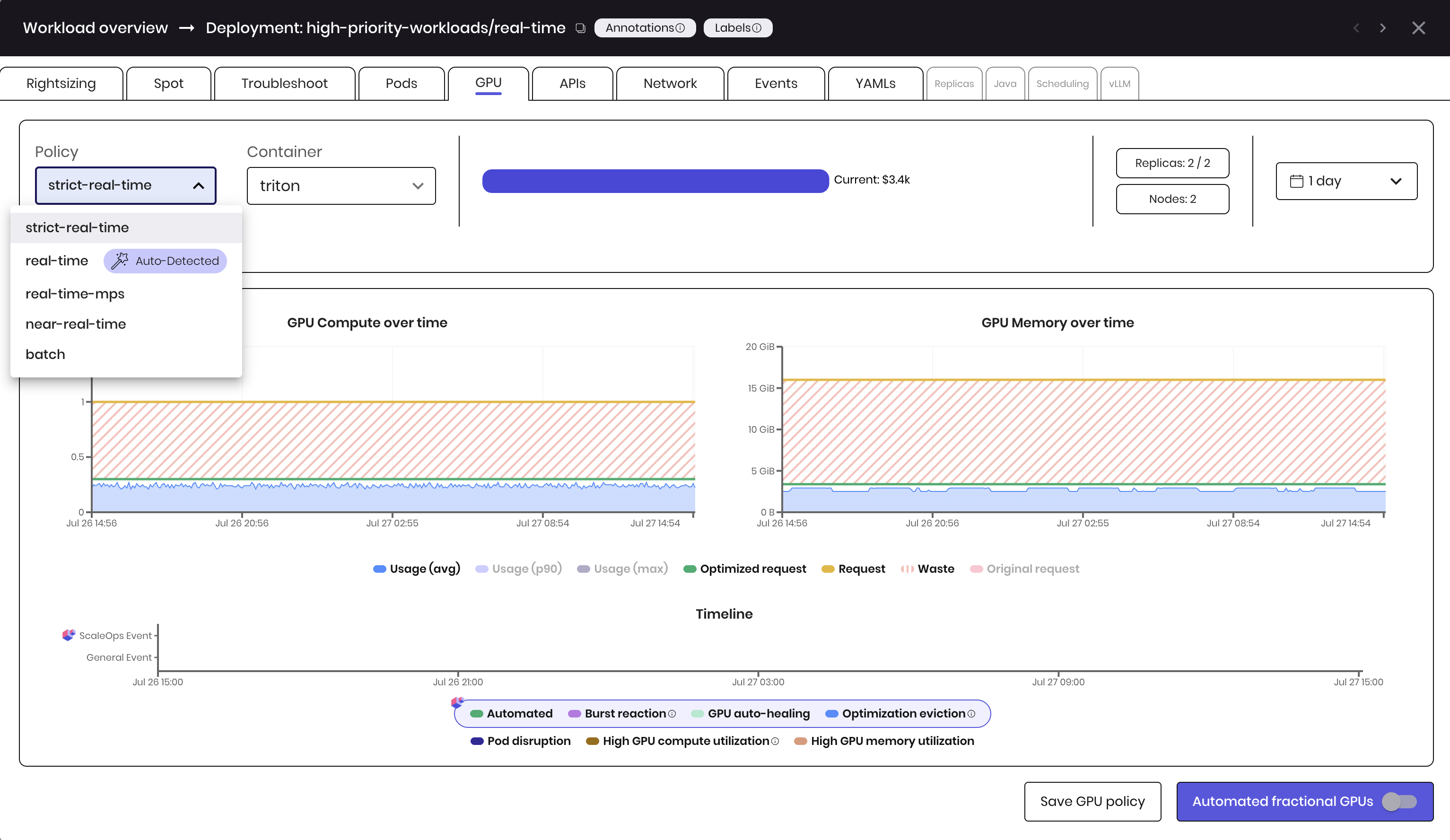The width and height of the screenshot is (1450, 840).
Task: Click the calendar icon in time range
Action: 1296,181
